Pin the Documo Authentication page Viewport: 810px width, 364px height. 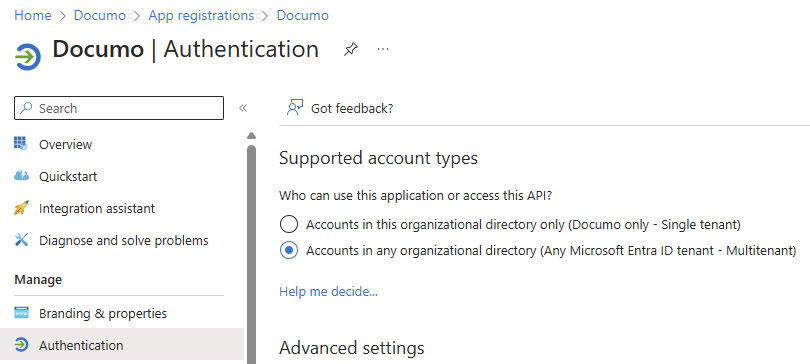point(351,50)
